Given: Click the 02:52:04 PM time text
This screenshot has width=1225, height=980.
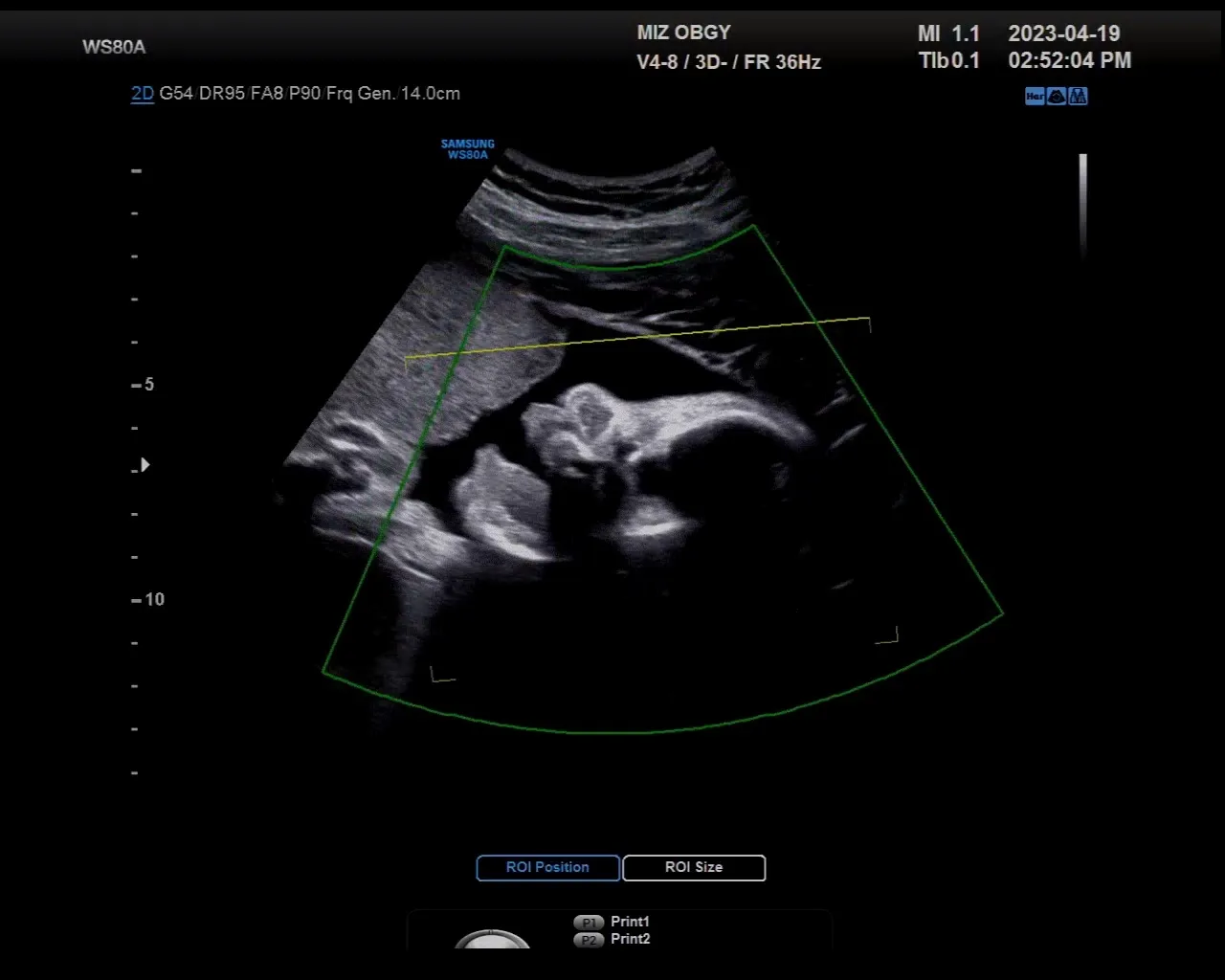Looking at the screenshot, I should 1070,60.
